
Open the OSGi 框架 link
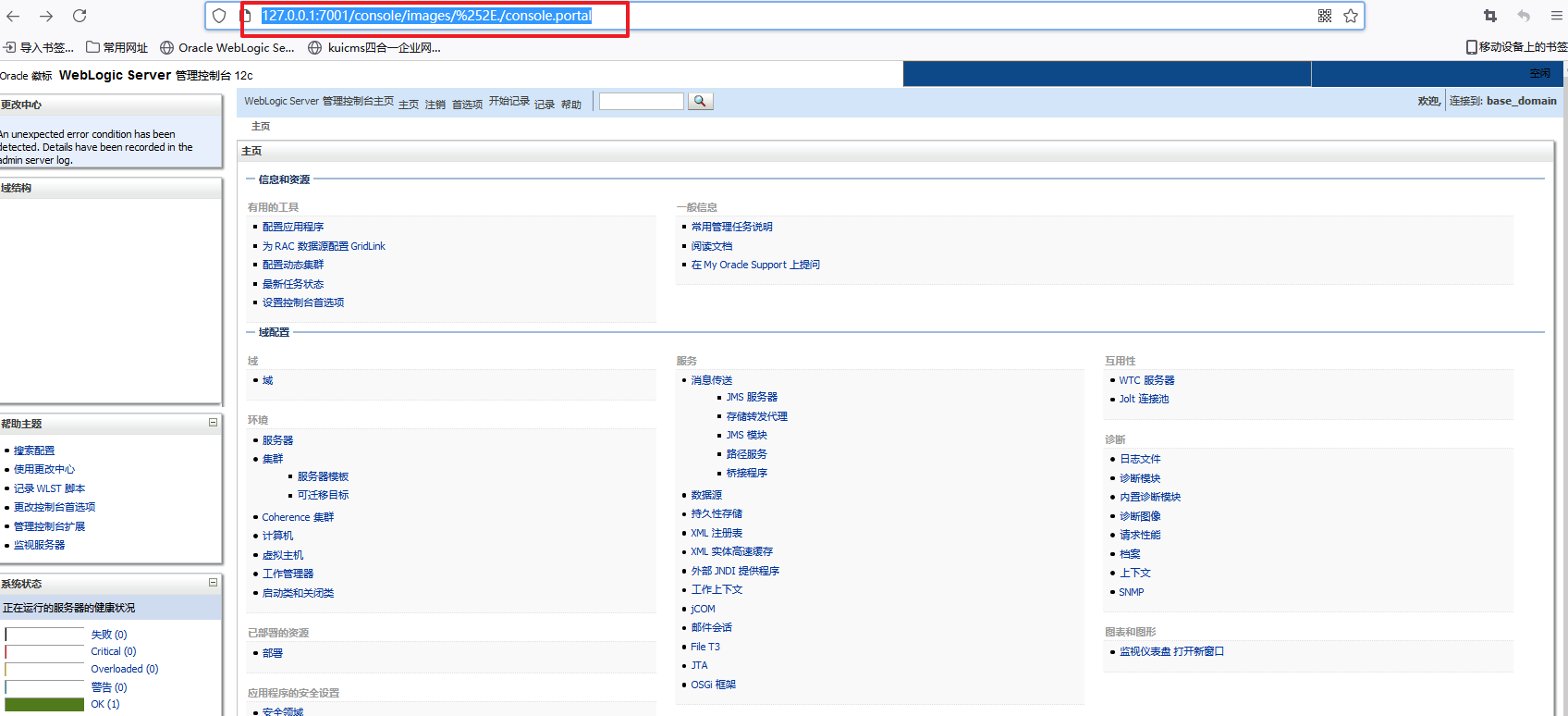[x=714, y=685]
